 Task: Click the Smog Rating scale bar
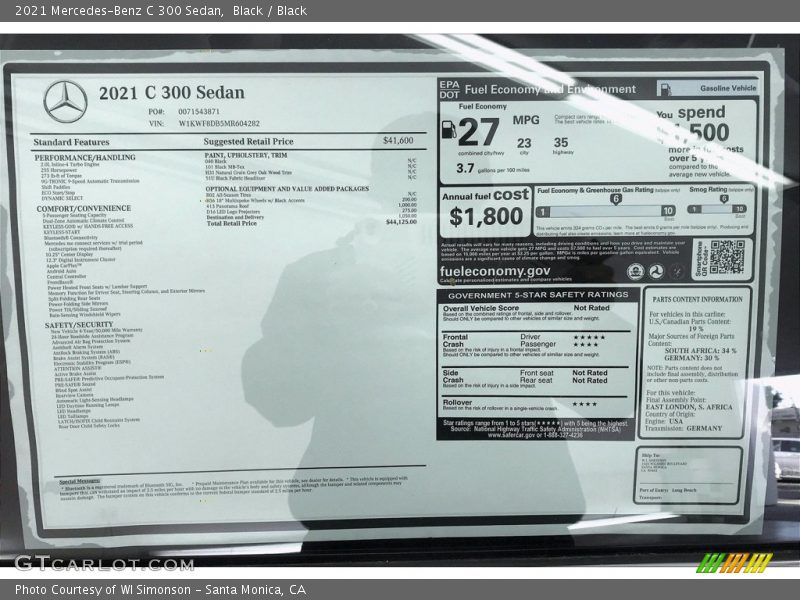(x=717, y=209)
